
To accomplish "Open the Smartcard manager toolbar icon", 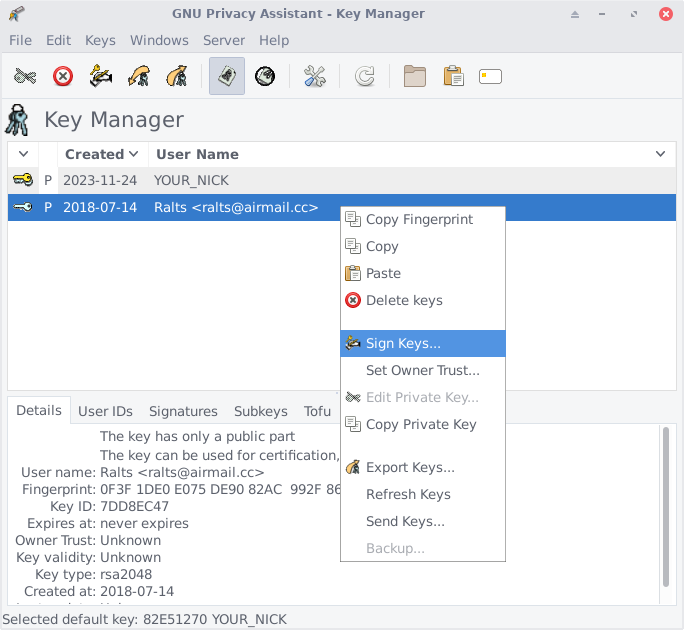I will pyautogui.click(x=490, y=76).
